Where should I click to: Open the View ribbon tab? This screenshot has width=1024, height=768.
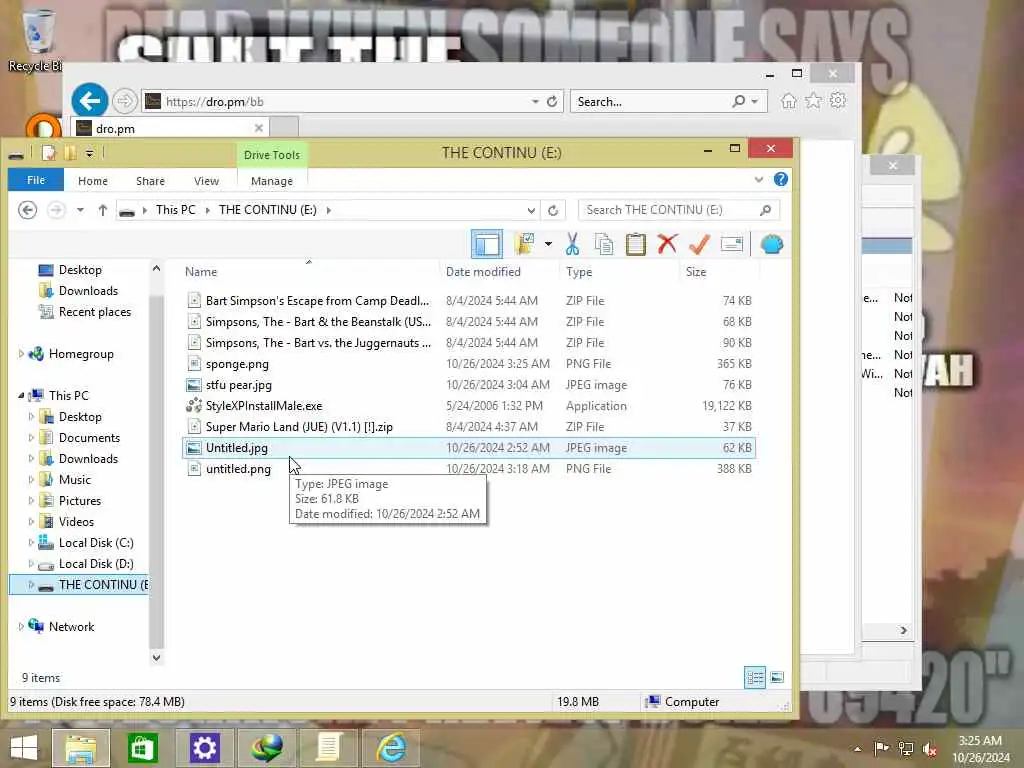(206, 181)
